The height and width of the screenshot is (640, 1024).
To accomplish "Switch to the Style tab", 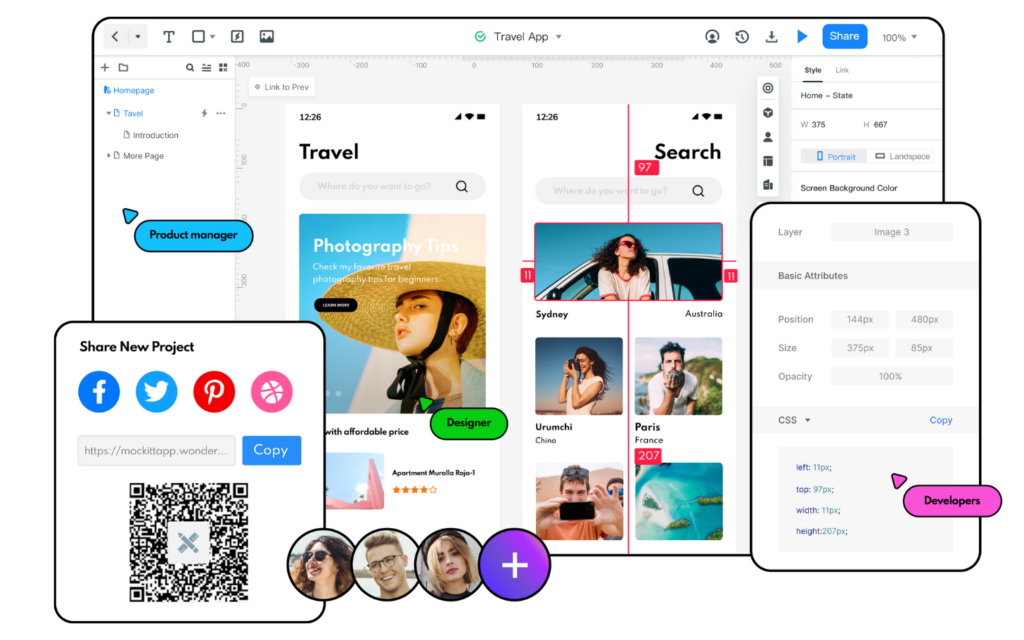I will click(x=812, y=70).
